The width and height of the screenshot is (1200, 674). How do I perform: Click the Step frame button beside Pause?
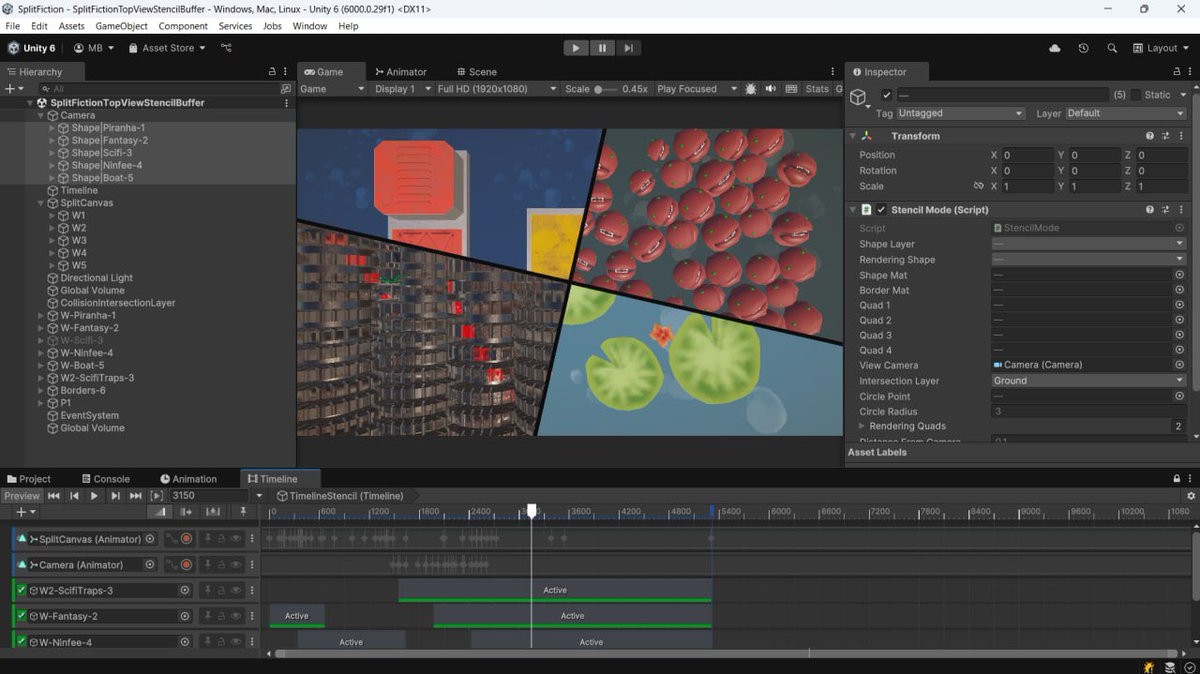628,48
